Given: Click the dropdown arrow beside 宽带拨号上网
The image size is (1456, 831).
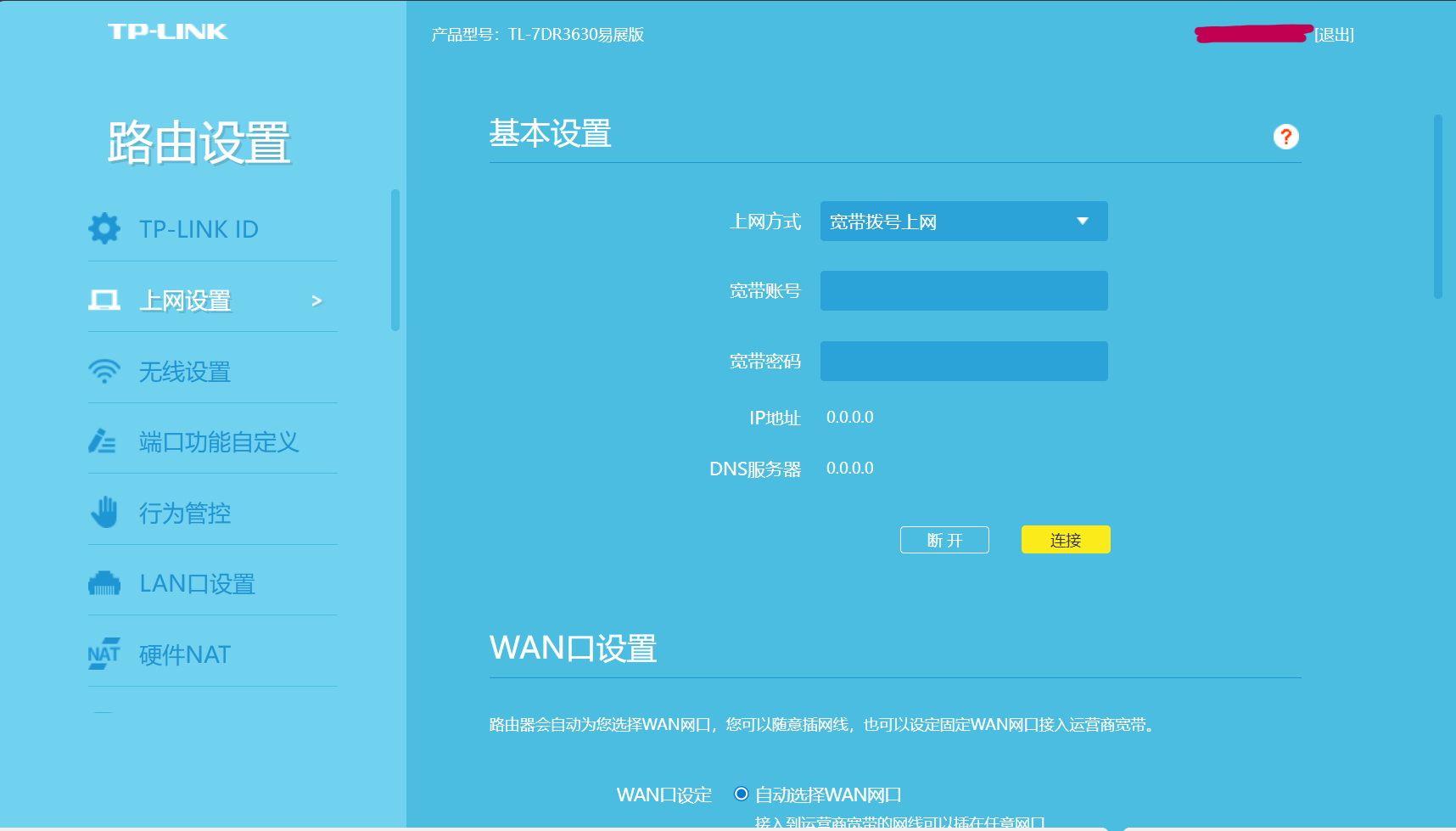Looking at the screenshot, I should click(x=1083, y=222).
